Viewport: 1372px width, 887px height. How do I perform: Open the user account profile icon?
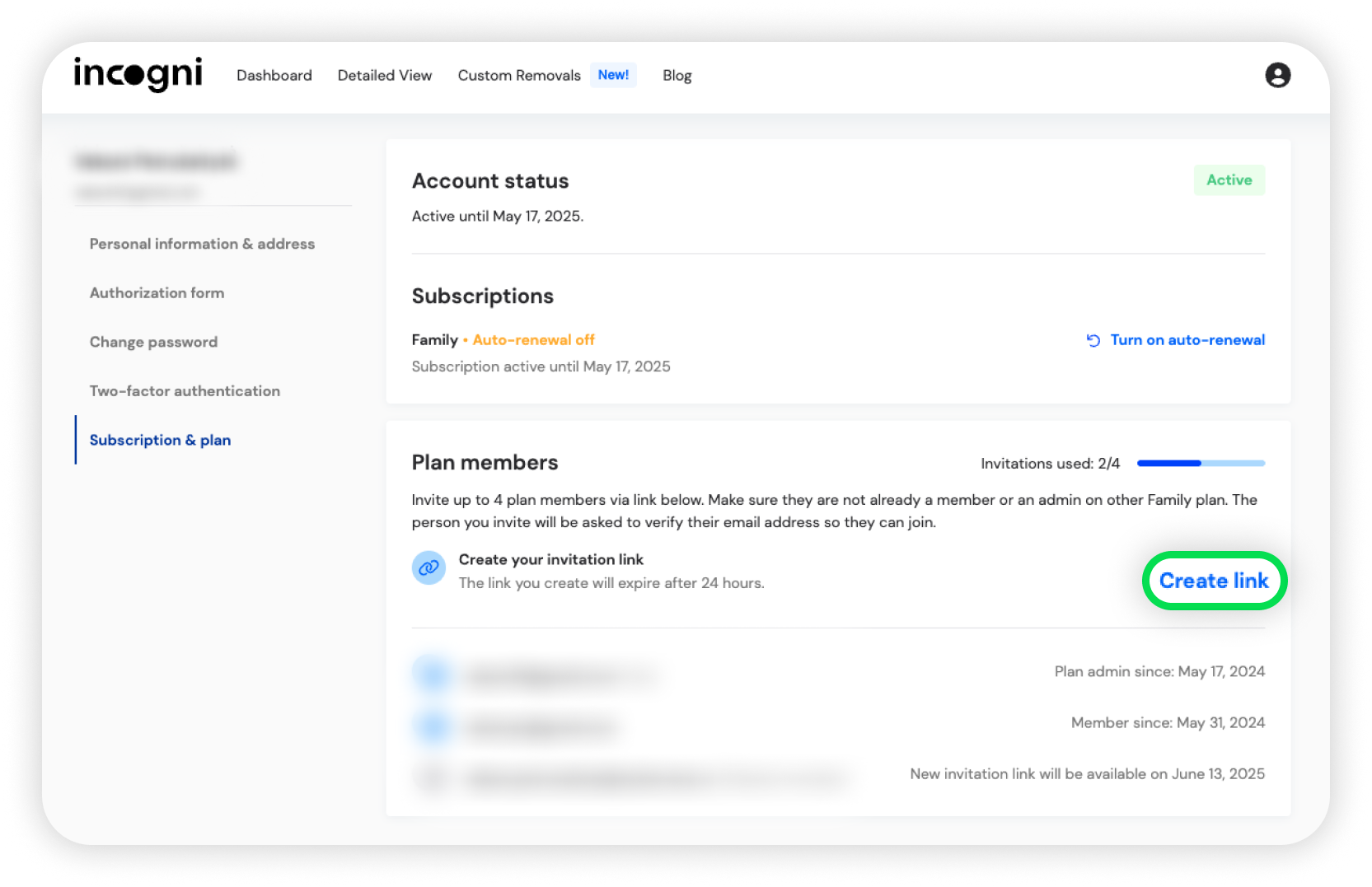pyautogui.click(x=1277, y=75)
